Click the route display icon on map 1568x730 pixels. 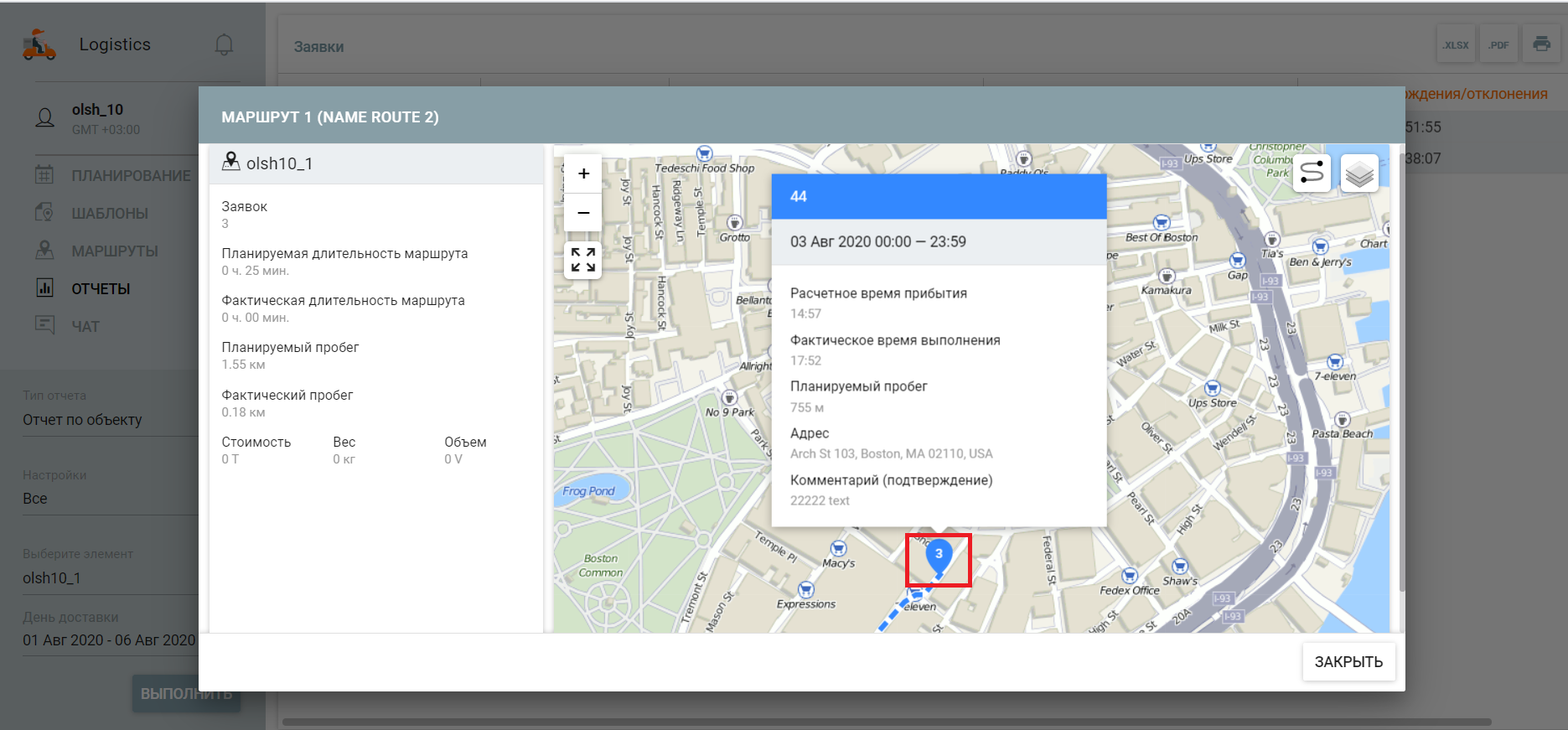(1312, 173)
